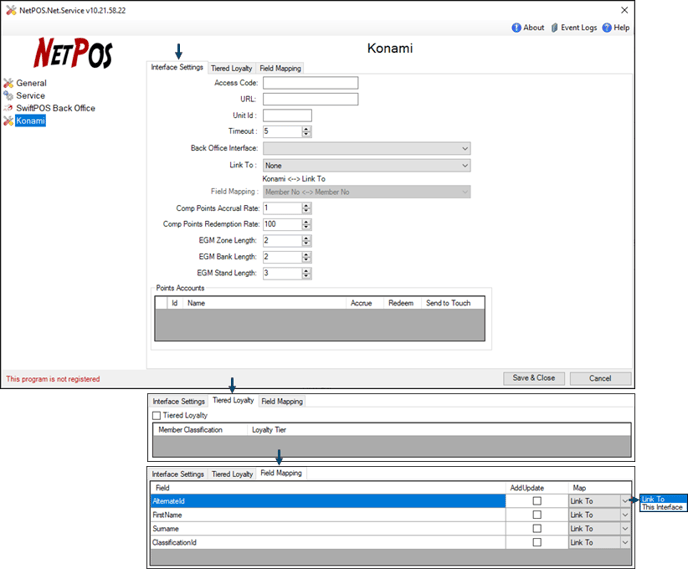This screenshot has height=569, width=688.
Task: Select the ClassificationId field row
Action: pyautogui.click(x=328, y=543)
